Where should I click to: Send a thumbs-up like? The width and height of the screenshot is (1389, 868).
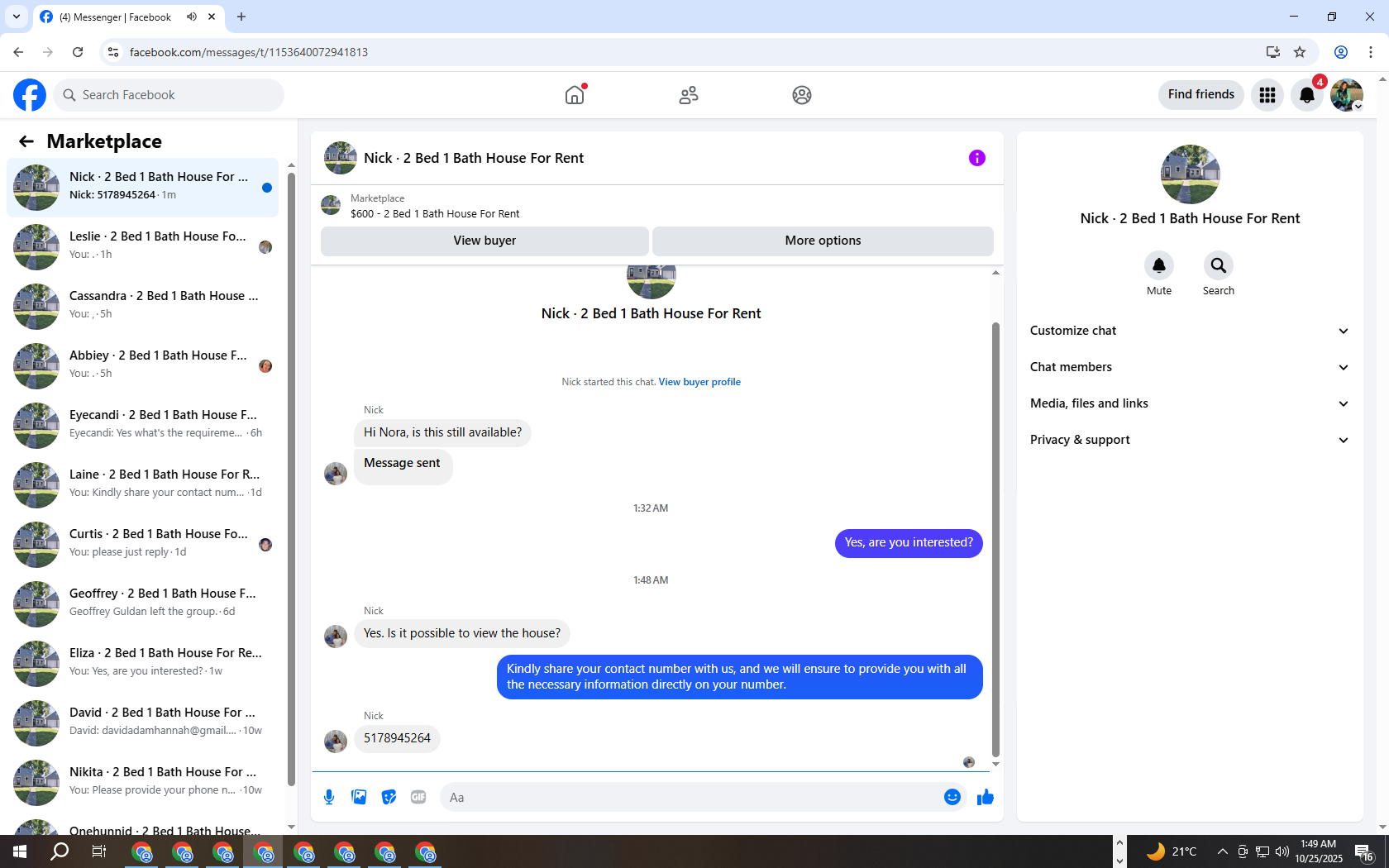point(986,797)
